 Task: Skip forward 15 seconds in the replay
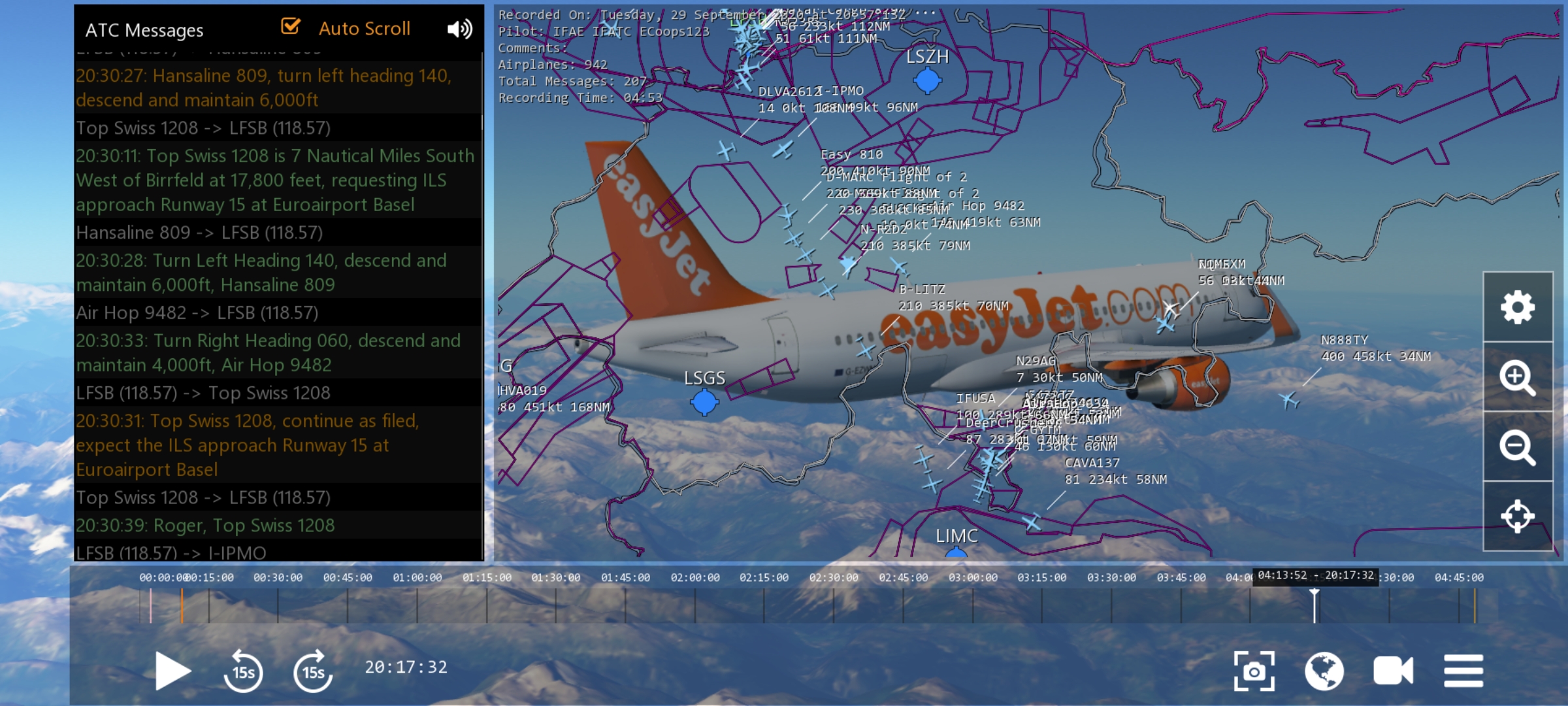point(313,671)
